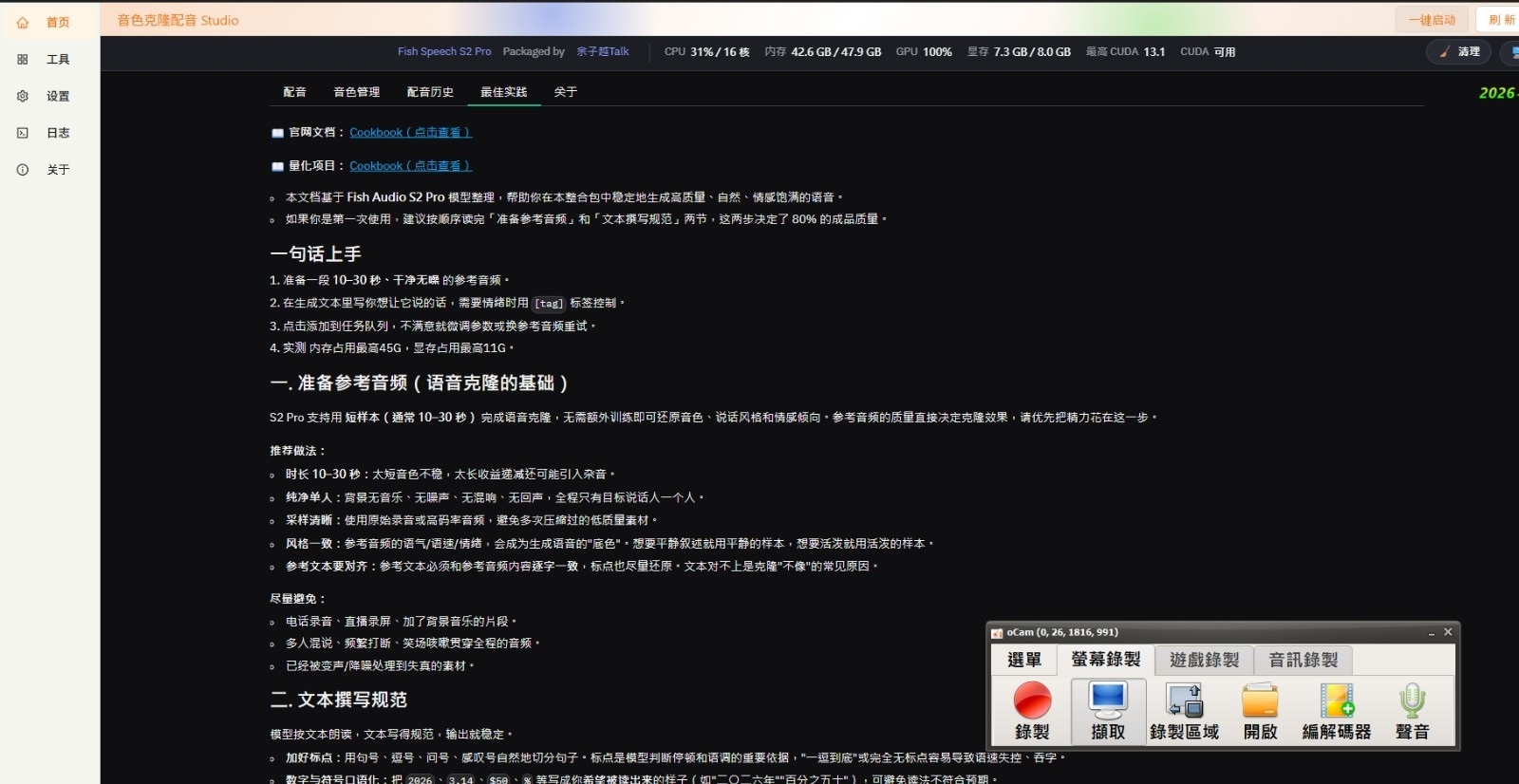
Task: Switch to the 音色管理 tab
Action: [x=356, y=92]
